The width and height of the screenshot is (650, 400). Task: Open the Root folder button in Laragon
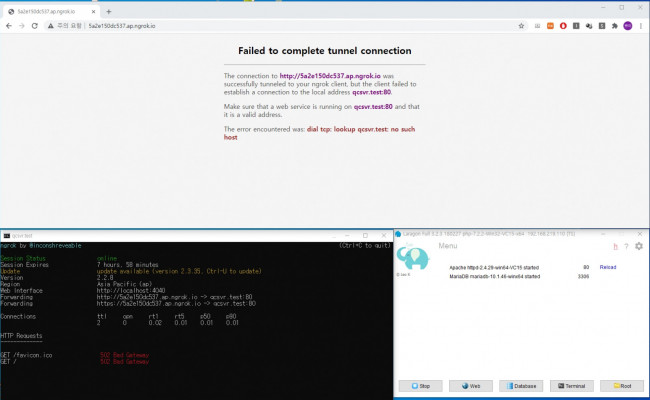pos(622,386)
